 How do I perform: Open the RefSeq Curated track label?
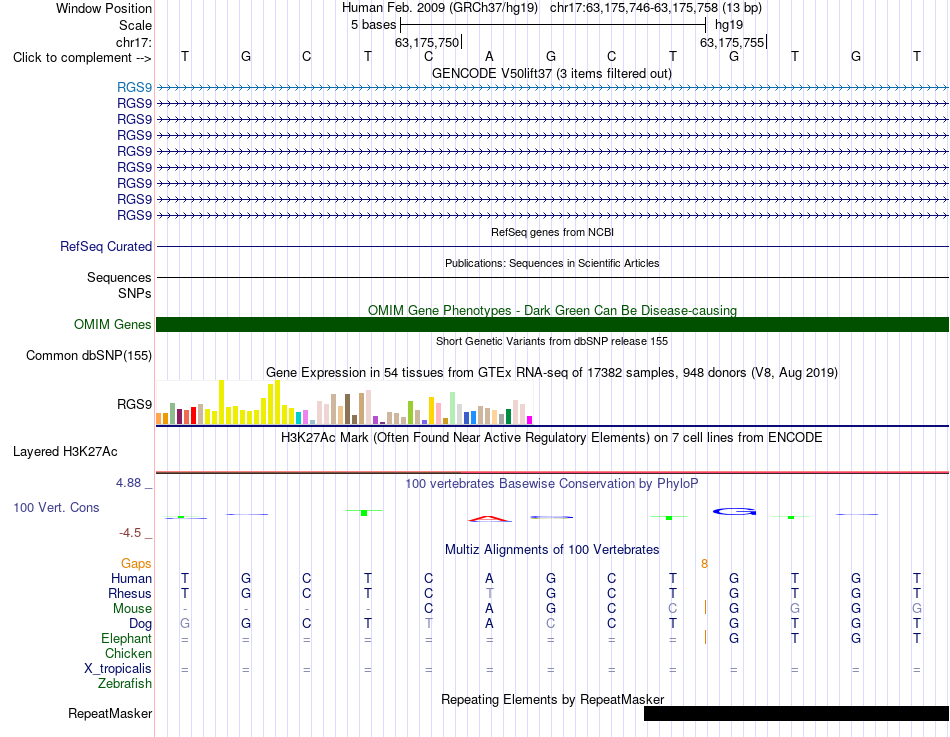105,247
